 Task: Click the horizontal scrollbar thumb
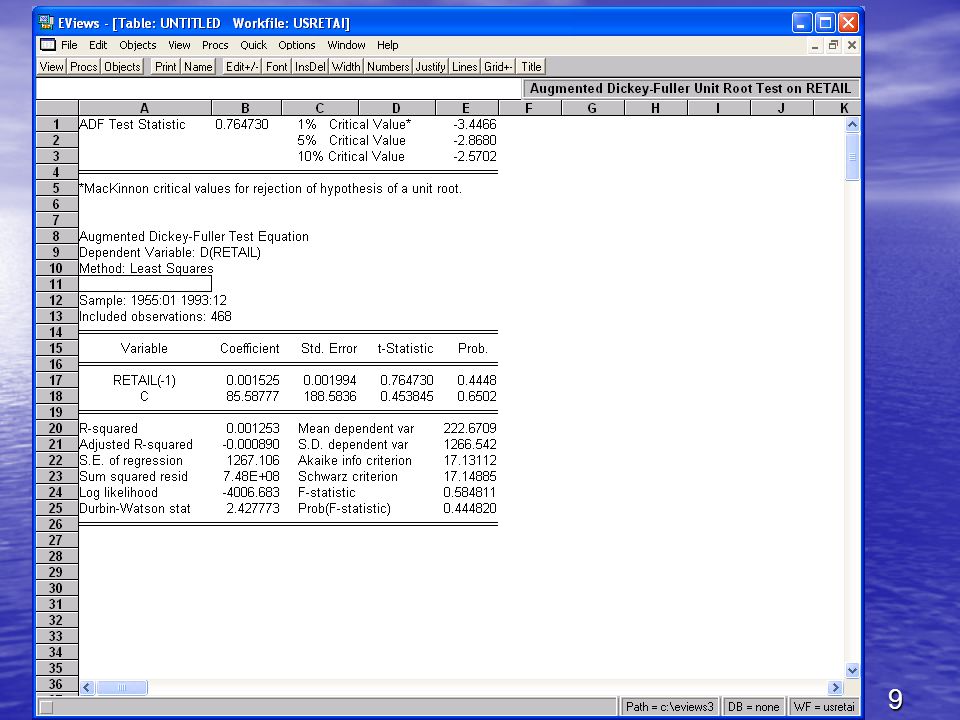[121, 688]
